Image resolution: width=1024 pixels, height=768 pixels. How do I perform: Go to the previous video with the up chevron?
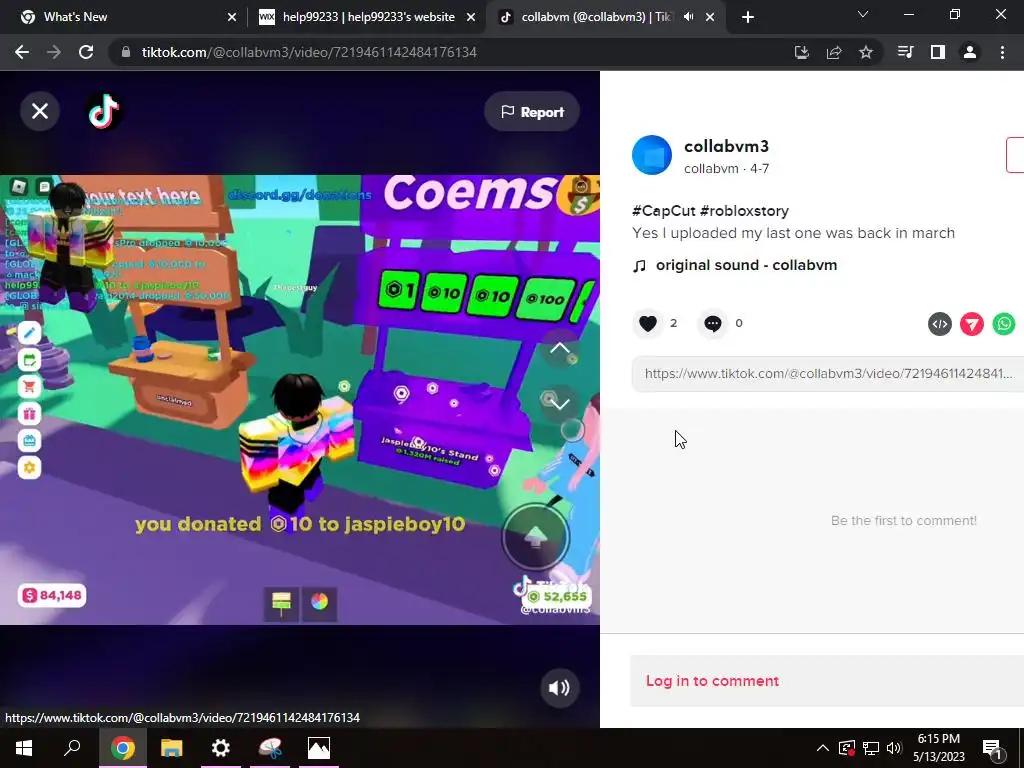560,348
